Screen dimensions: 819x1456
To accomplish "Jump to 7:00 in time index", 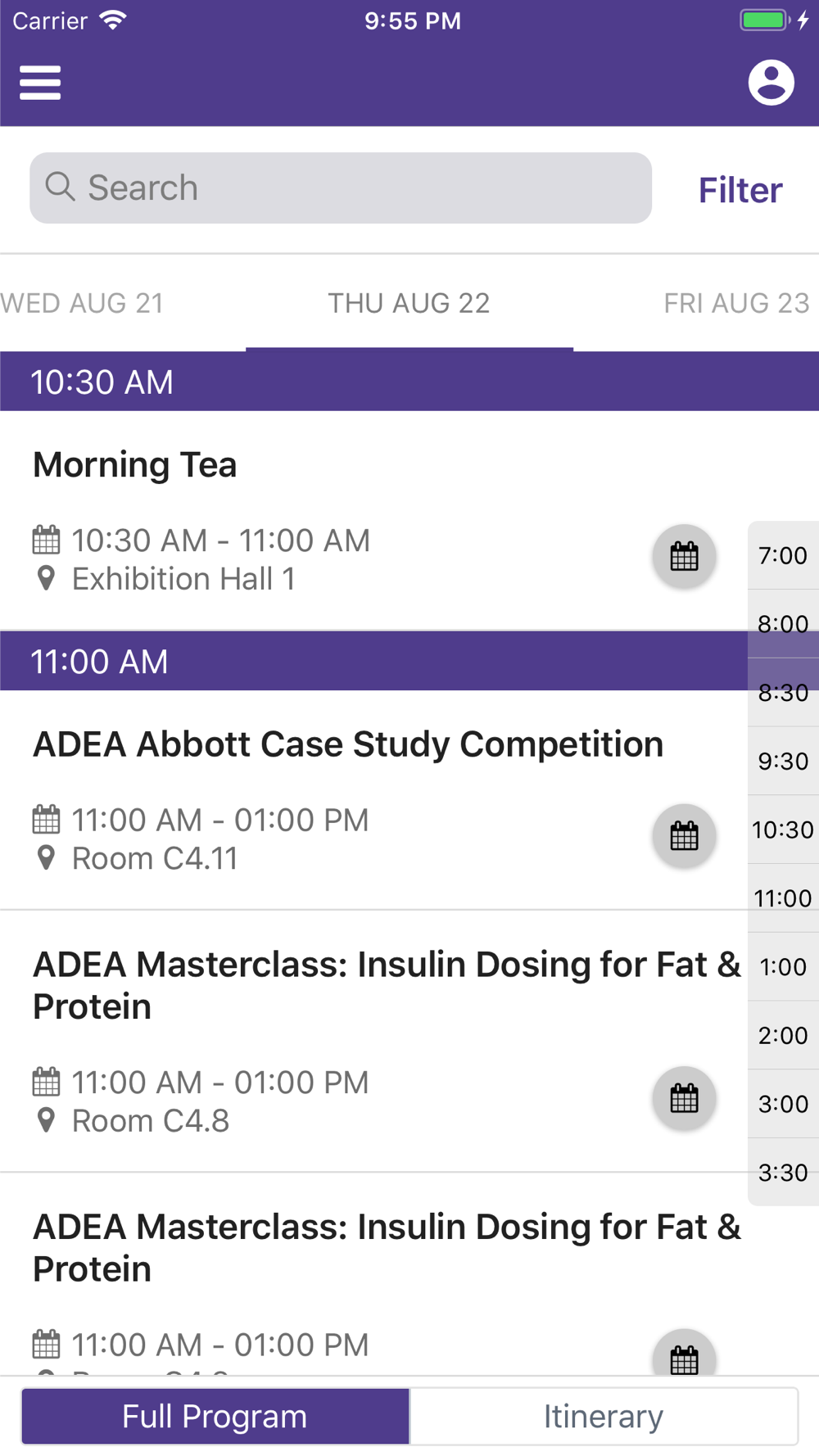I will click(x=783, y=555).
